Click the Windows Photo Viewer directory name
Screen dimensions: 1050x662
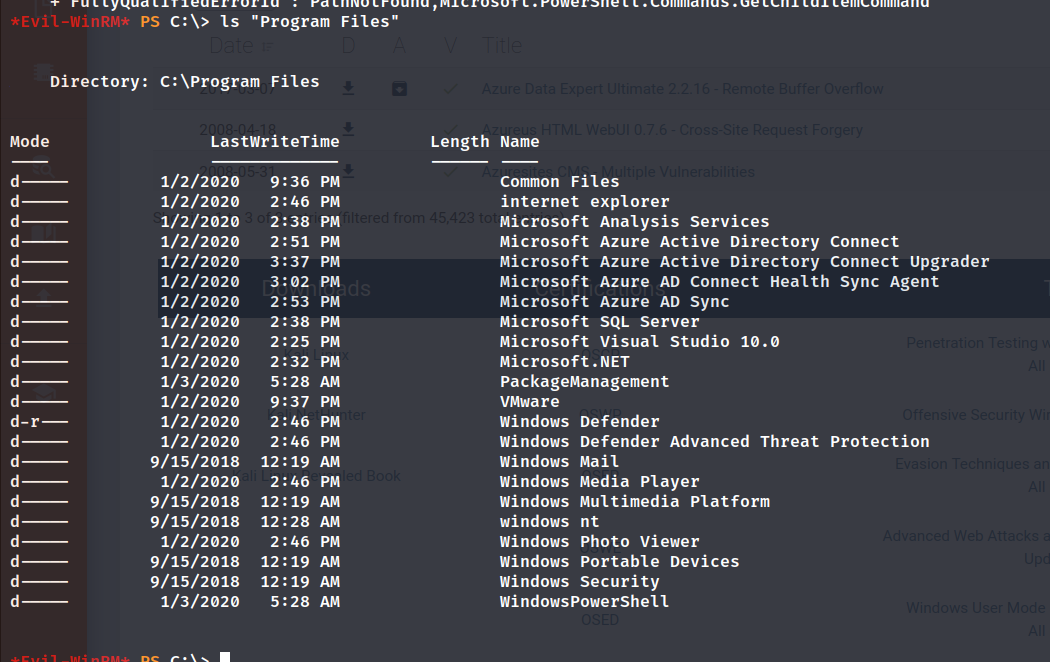coord(599,542)
